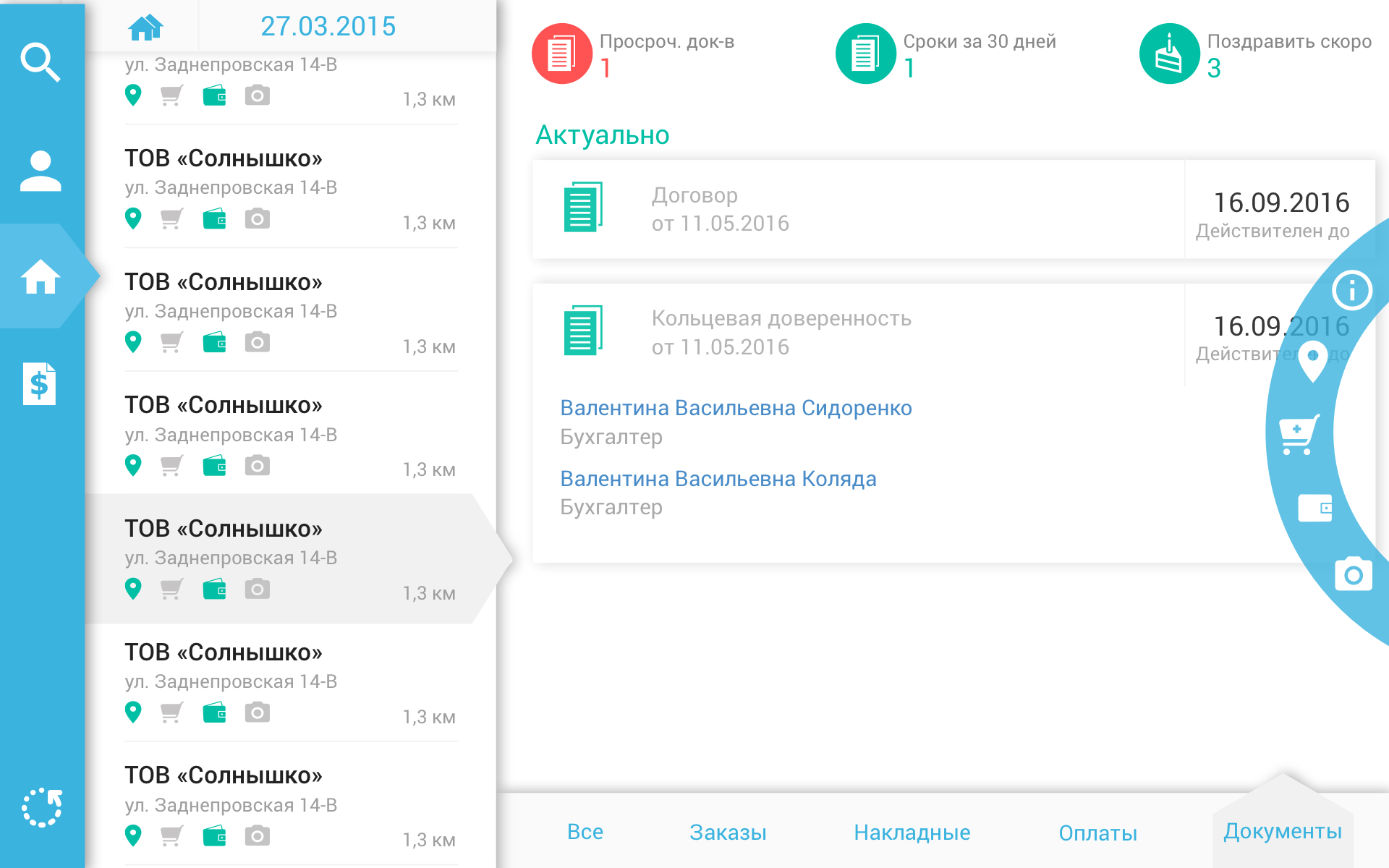Tap cart icon in highlighted Солнышко row
Screen dimensions: 1389x868
pyautogui.click(x=171, y=589)
